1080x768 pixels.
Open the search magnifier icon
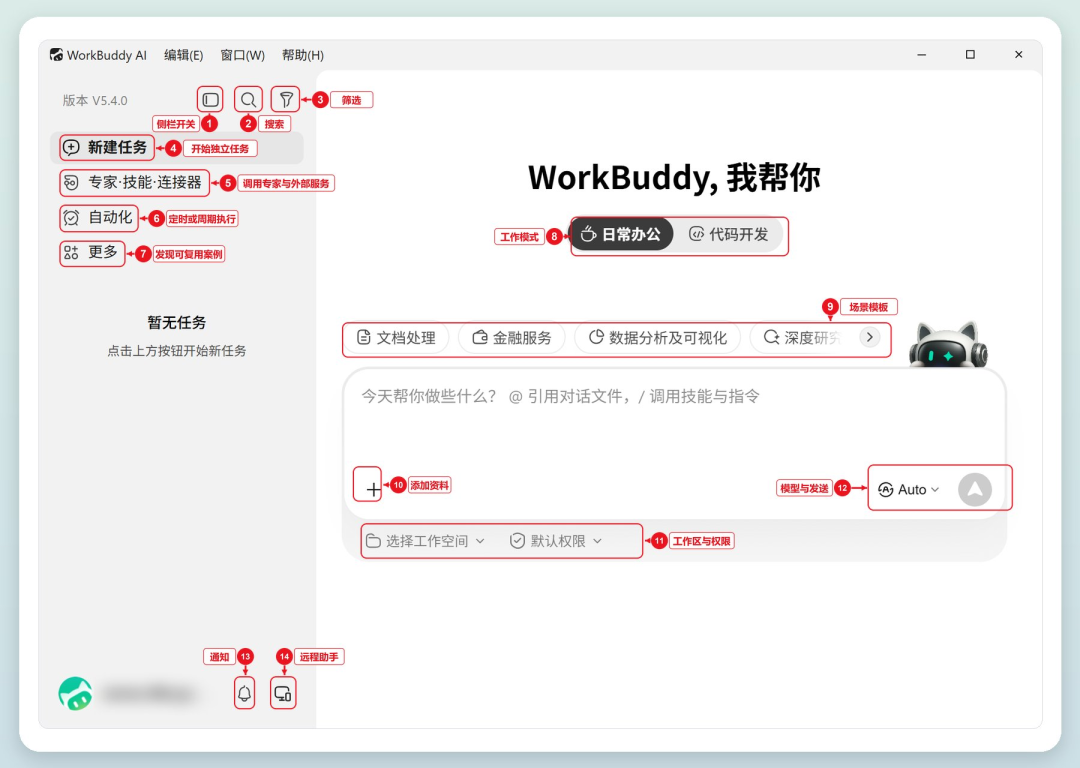248,100
